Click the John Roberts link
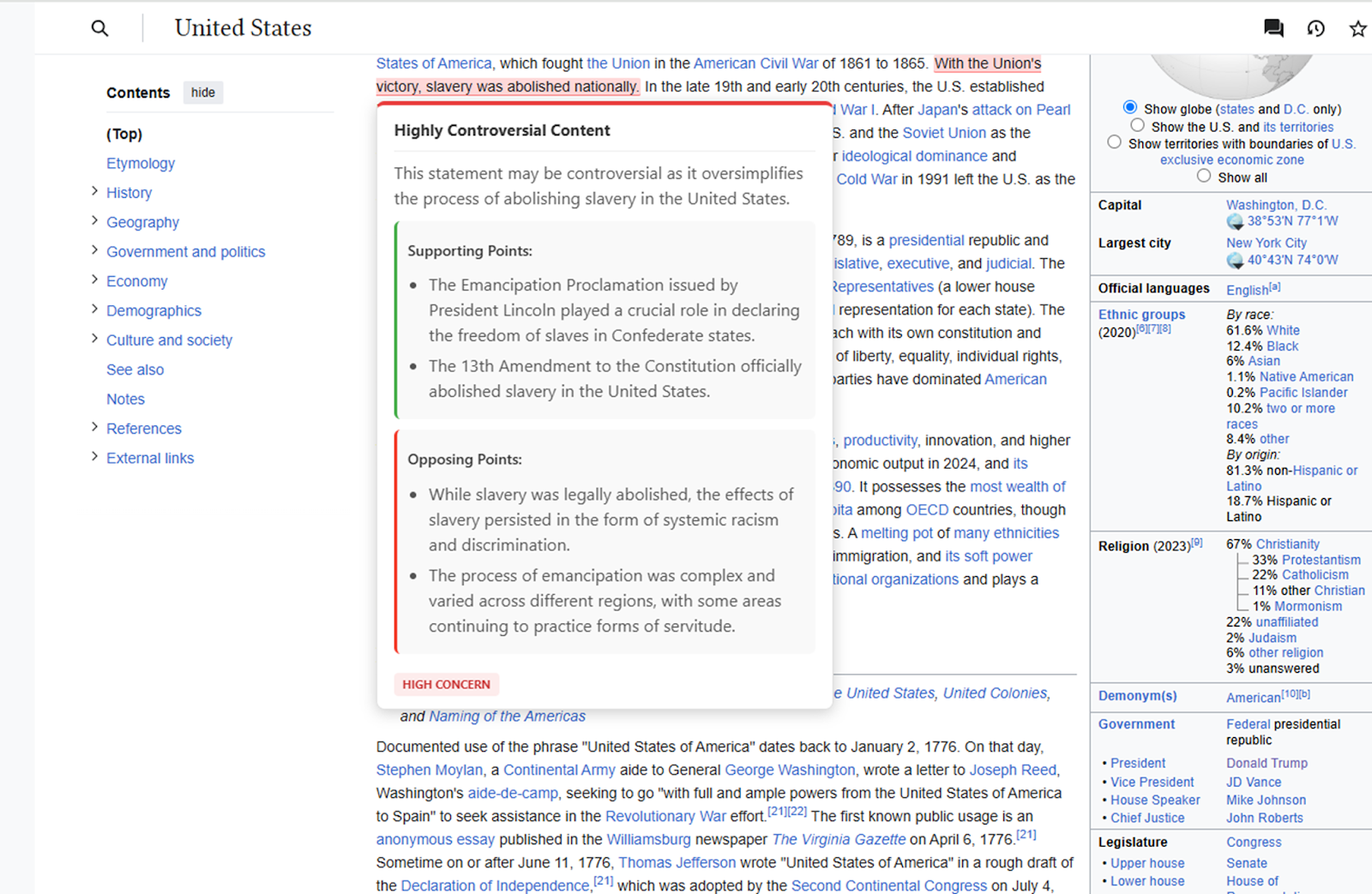The image size is (1372, 894). coord(1265,818)
